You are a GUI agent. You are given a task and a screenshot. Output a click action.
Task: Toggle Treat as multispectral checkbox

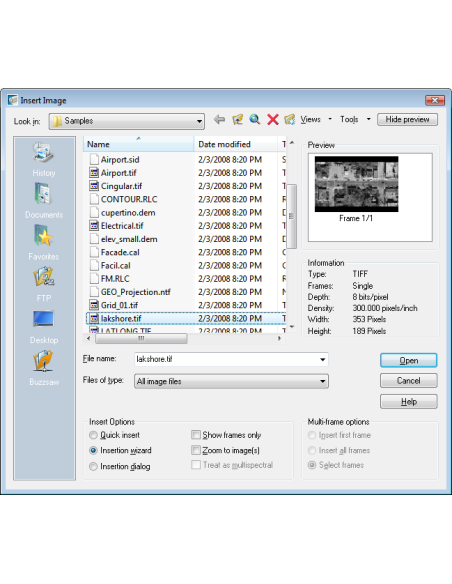coord(196,465)
